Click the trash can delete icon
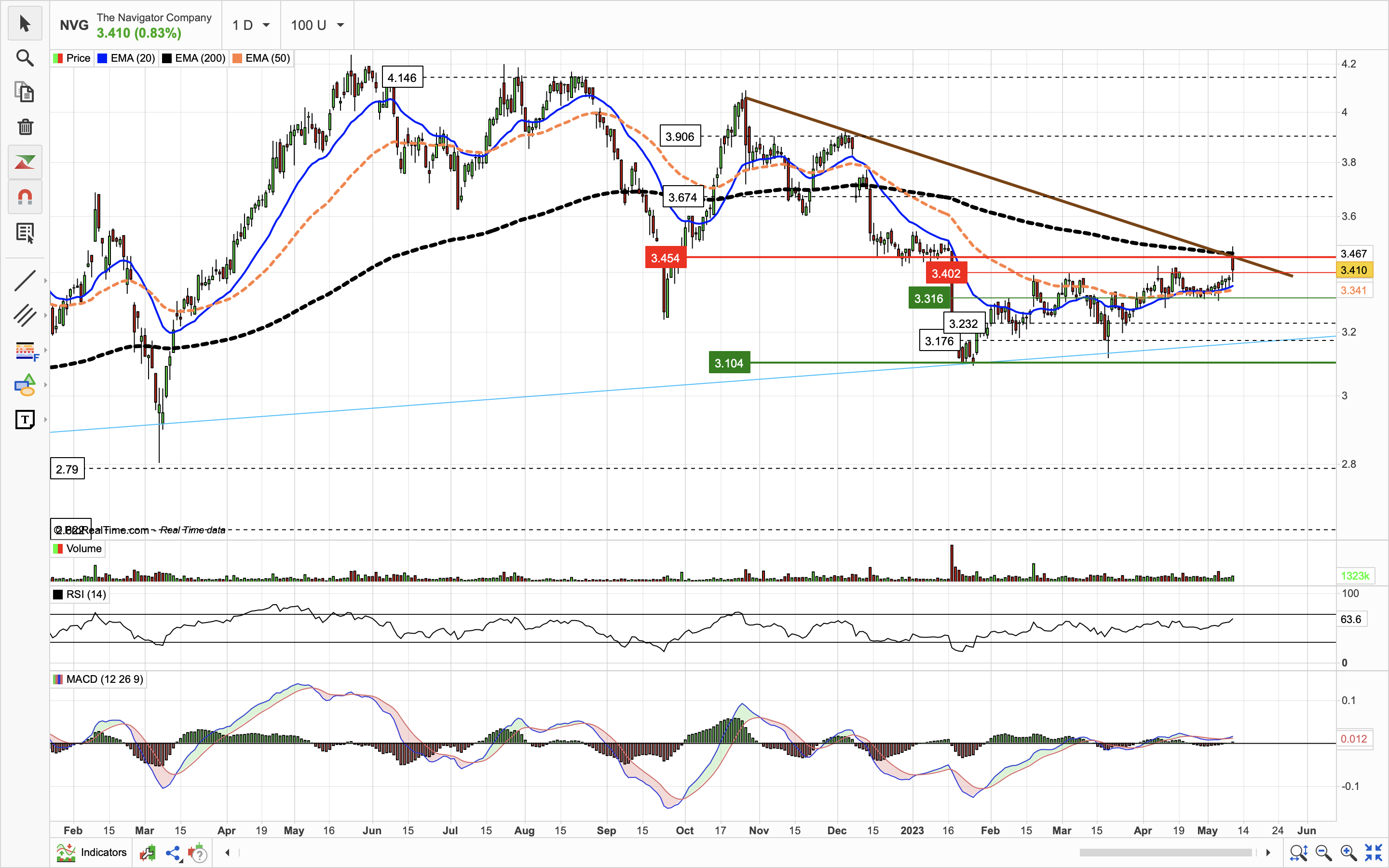Viewport: 1389px width, 868px height. point(25,127)
